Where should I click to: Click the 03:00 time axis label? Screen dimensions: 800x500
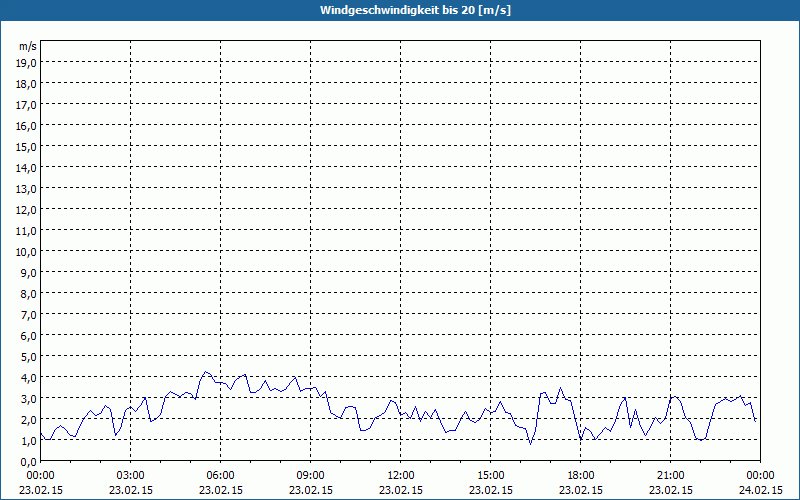coord(131,476)
